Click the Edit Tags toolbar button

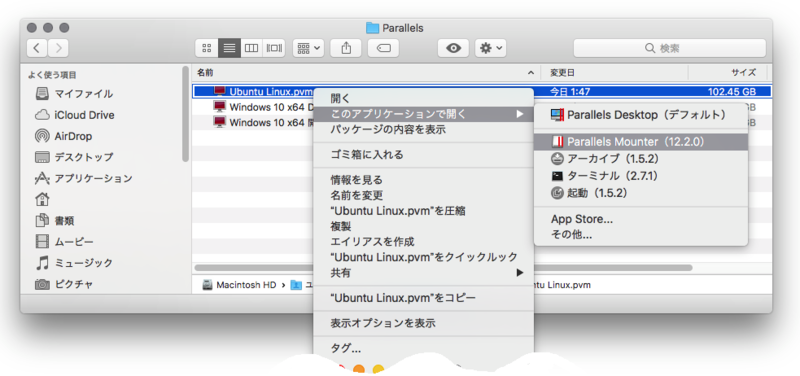[x=383, y=48]
